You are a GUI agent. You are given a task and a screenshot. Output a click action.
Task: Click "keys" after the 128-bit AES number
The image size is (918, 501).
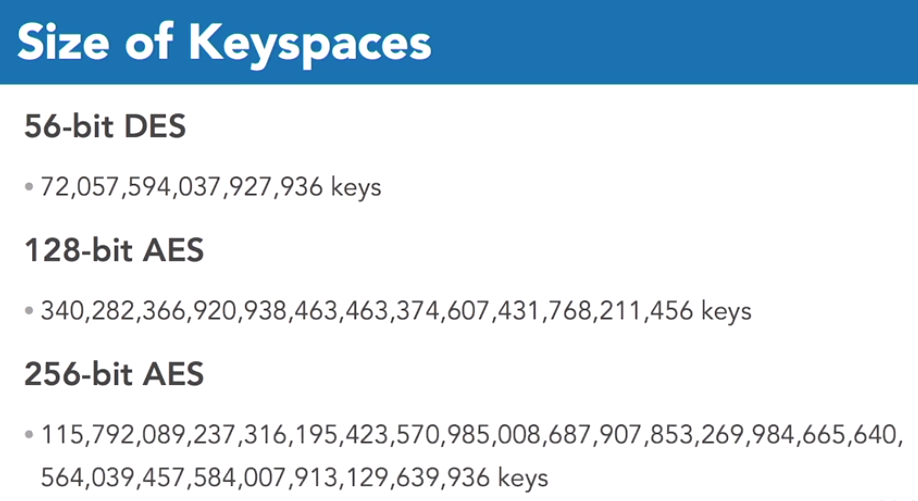725,311
